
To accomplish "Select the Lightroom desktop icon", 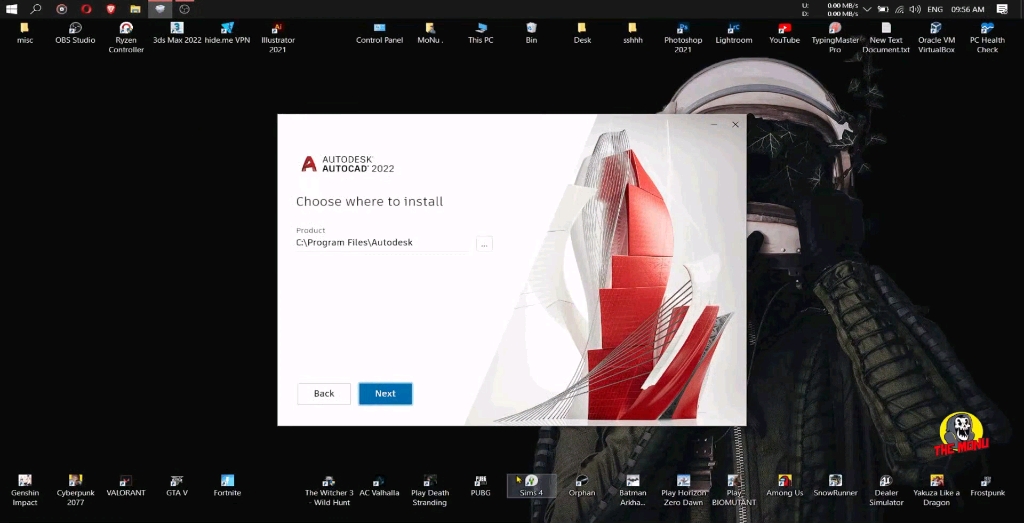I will (733, 34).
